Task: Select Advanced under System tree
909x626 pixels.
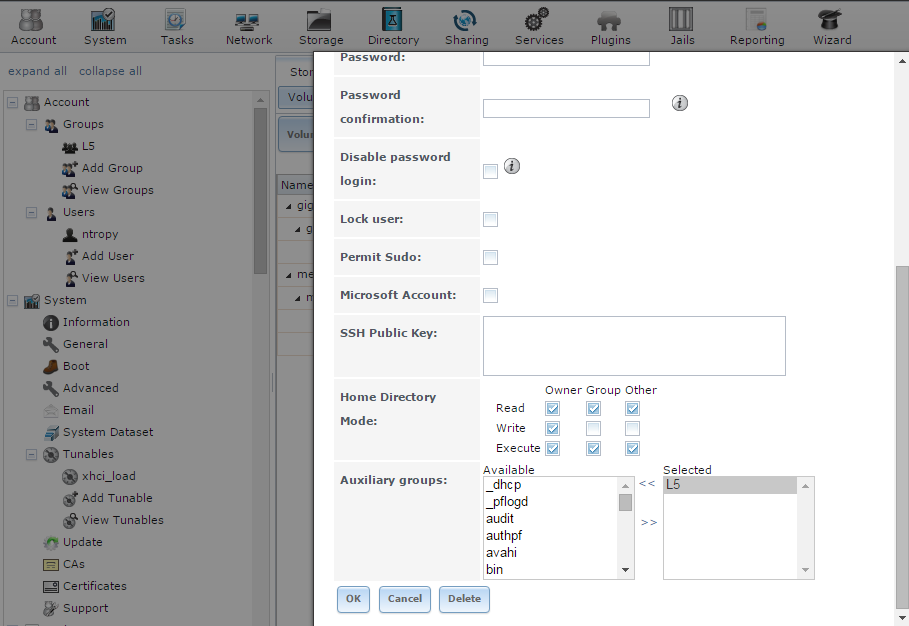Action: (90, 389)
